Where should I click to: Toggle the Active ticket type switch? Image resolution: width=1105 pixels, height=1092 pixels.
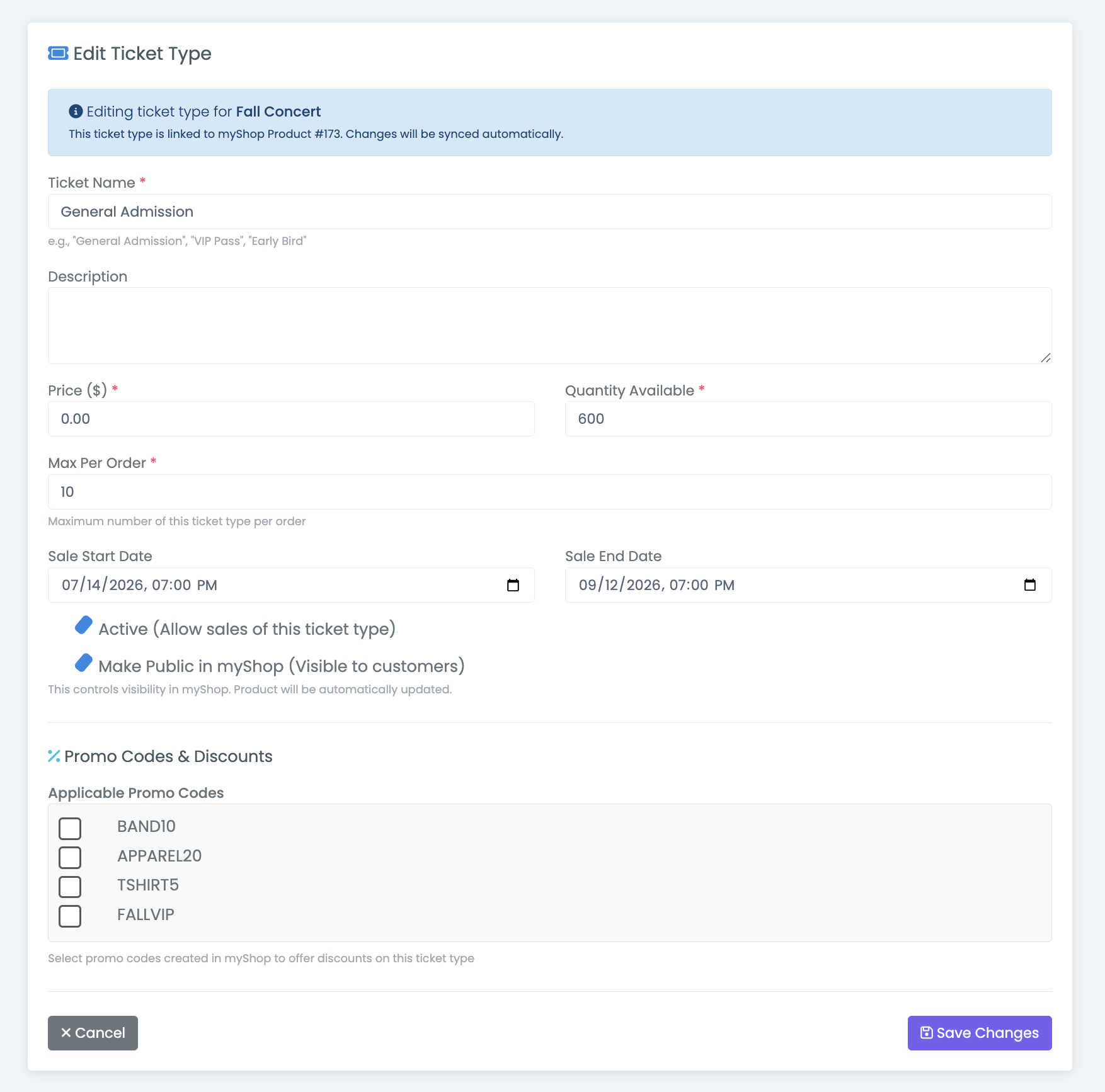tap(84, 625)
